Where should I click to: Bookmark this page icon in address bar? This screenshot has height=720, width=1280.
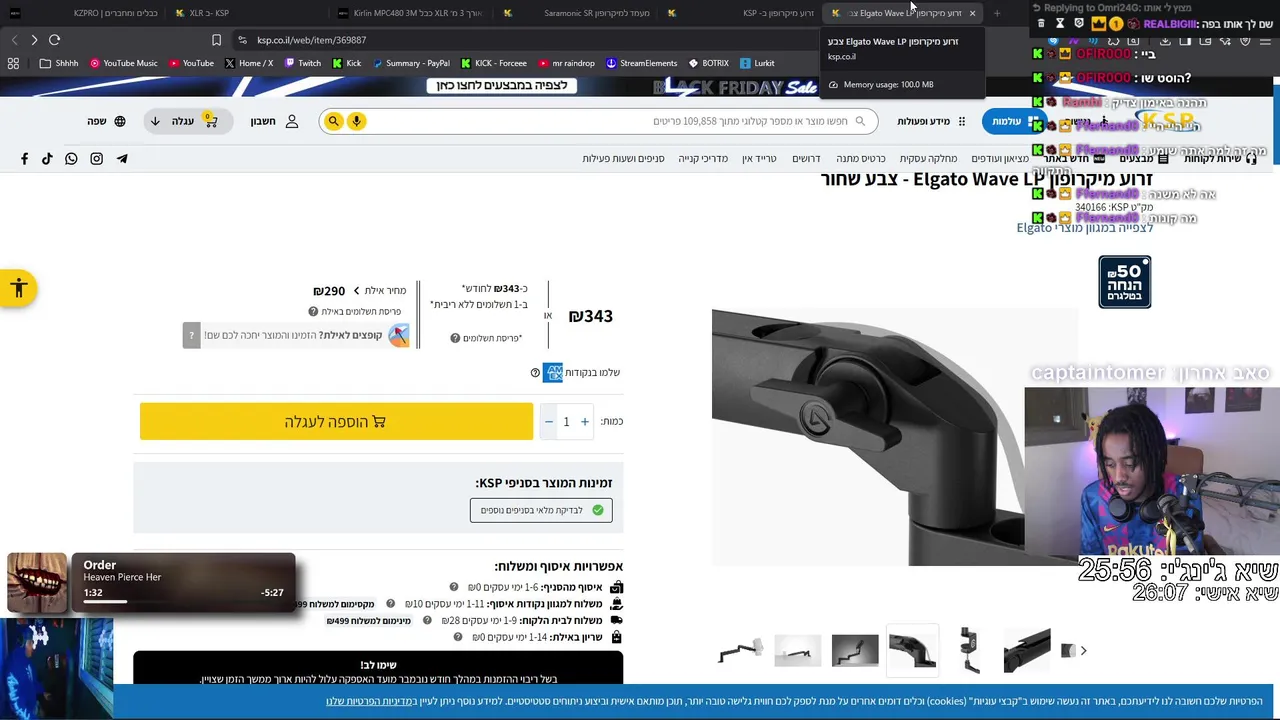(216, 40)
